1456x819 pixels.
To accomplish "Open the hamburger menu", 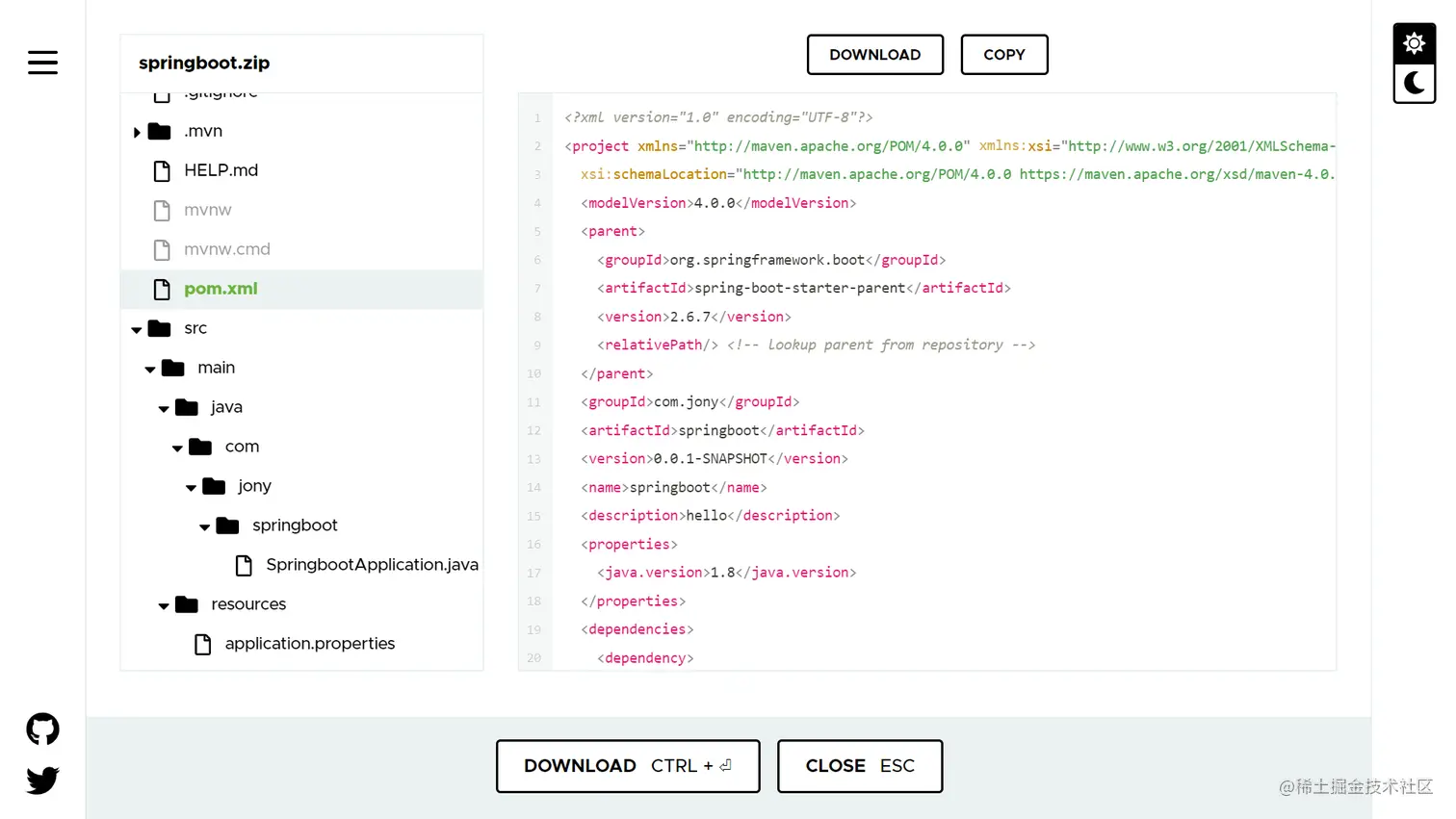I will tap(42, 63).
